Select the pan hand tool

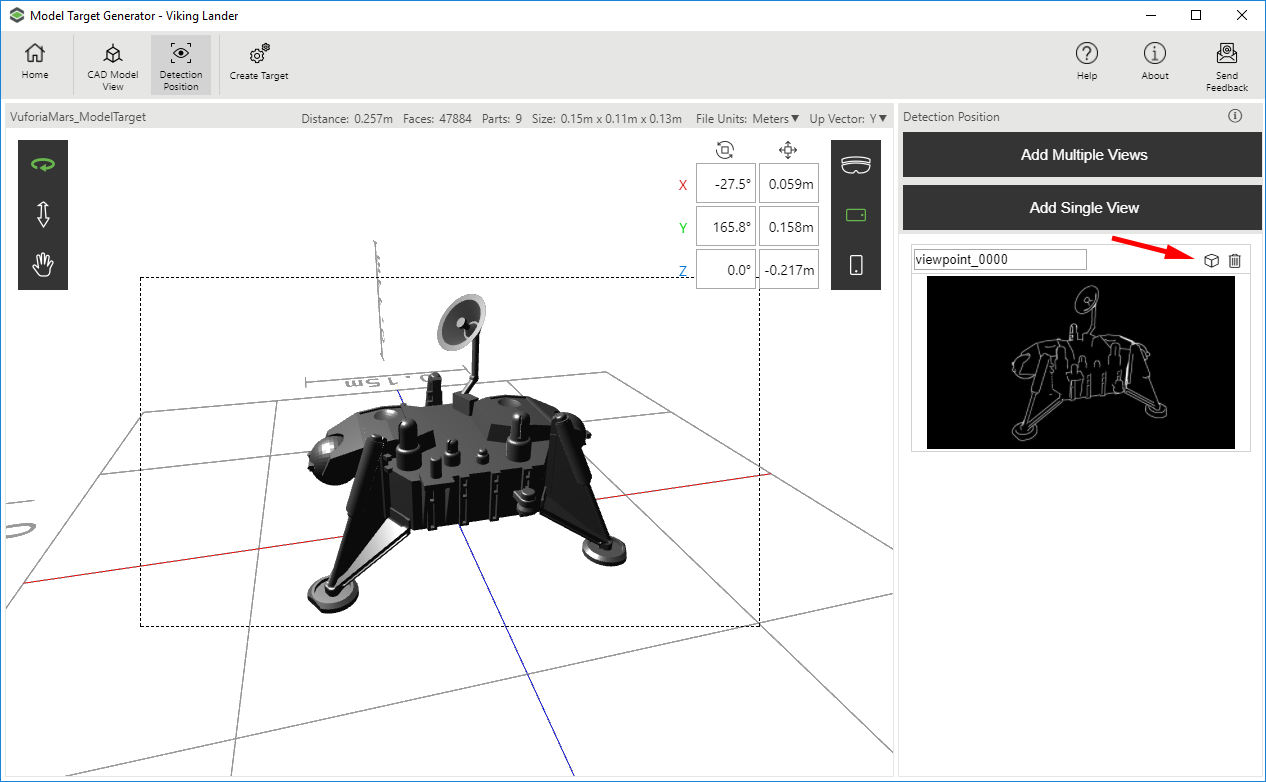42,265
